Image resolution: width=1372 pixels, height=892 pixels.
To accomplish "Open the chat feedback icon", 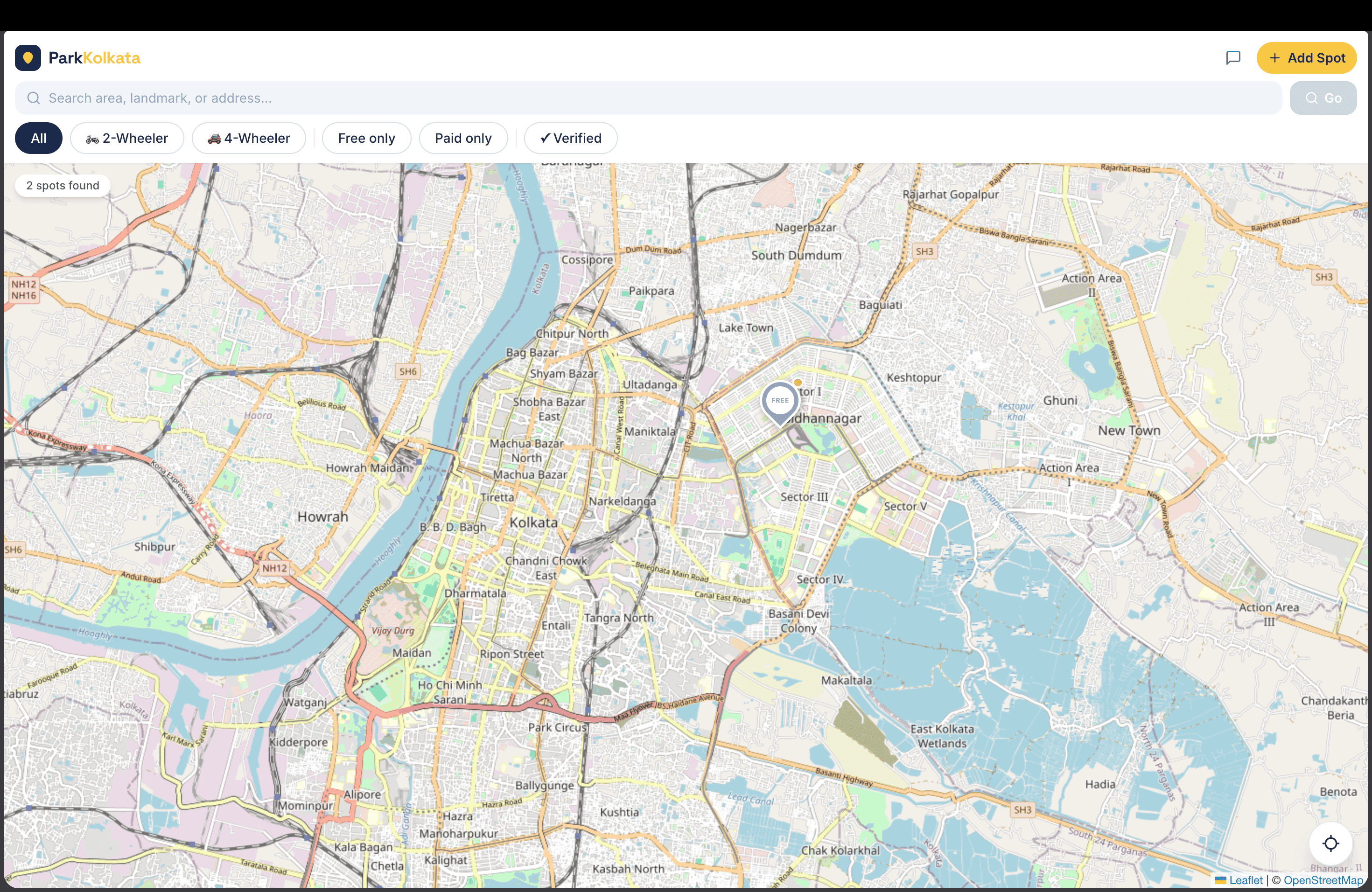I will [1233, 58].
